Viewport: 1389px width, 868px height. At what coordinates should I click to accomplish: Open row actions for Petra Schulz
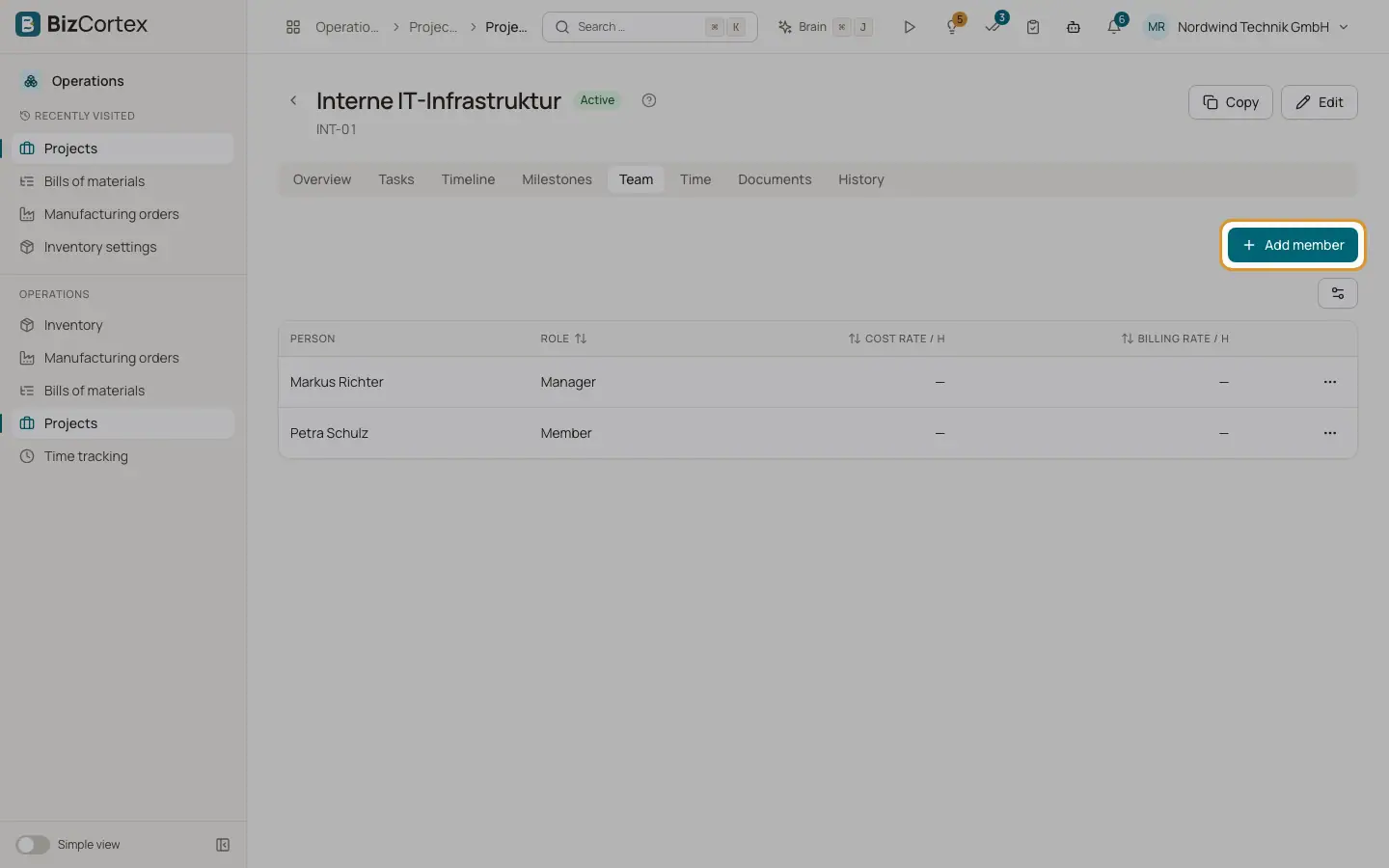pos(1330,433)
